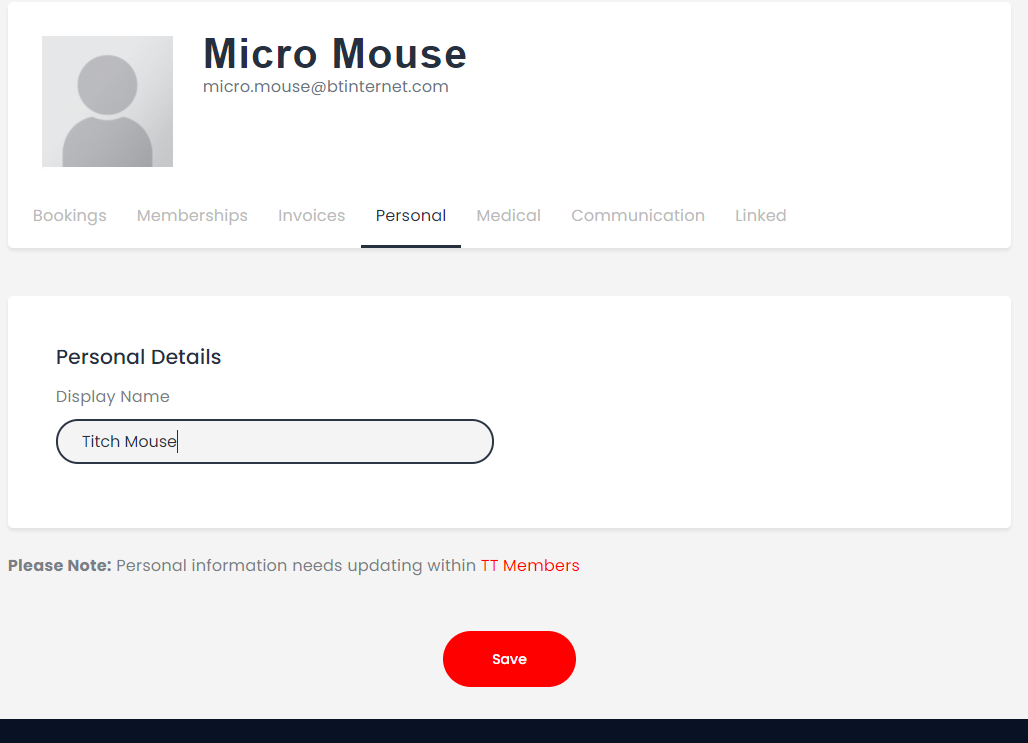
Task: Click the Save button
Action: (509, 658)
